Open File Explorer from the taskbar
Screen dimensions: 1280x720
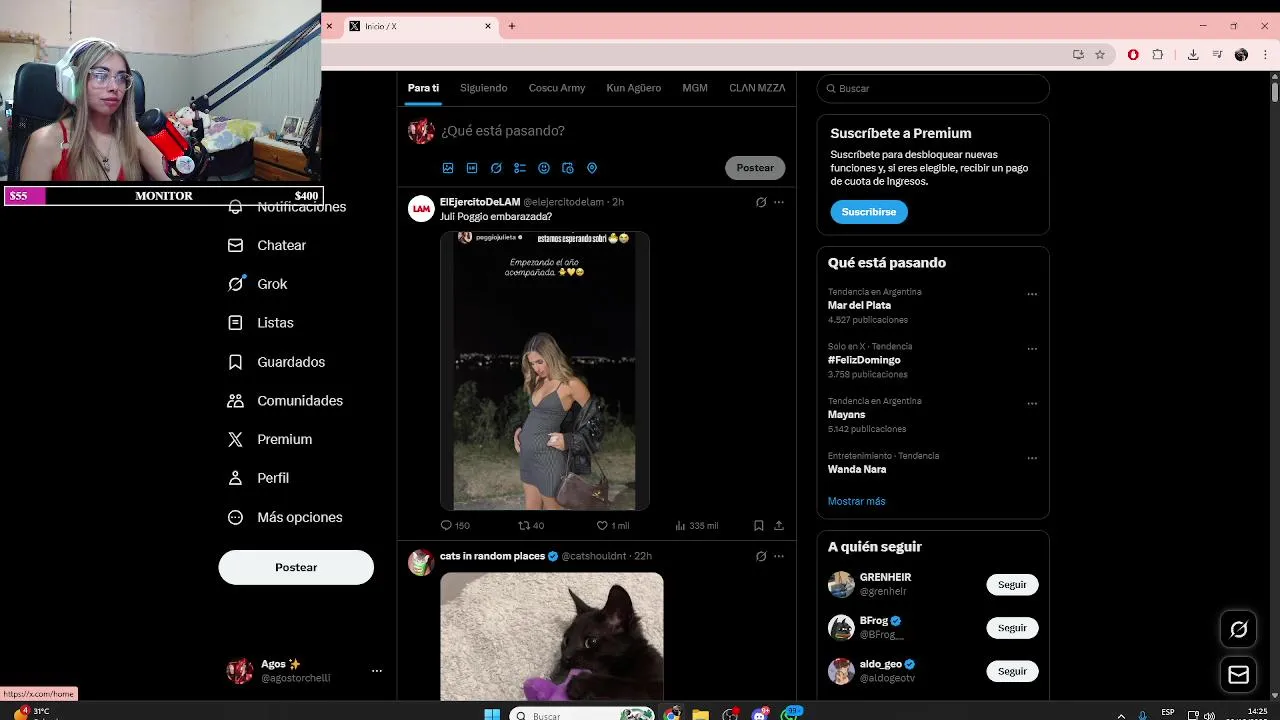(701, 714)
